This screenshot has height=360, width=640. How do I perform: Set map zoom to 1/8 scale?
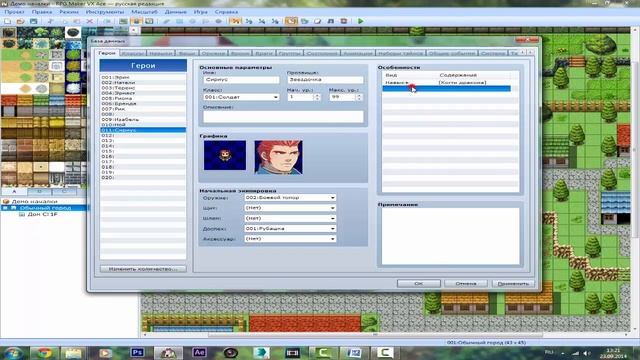pos(275,21)
